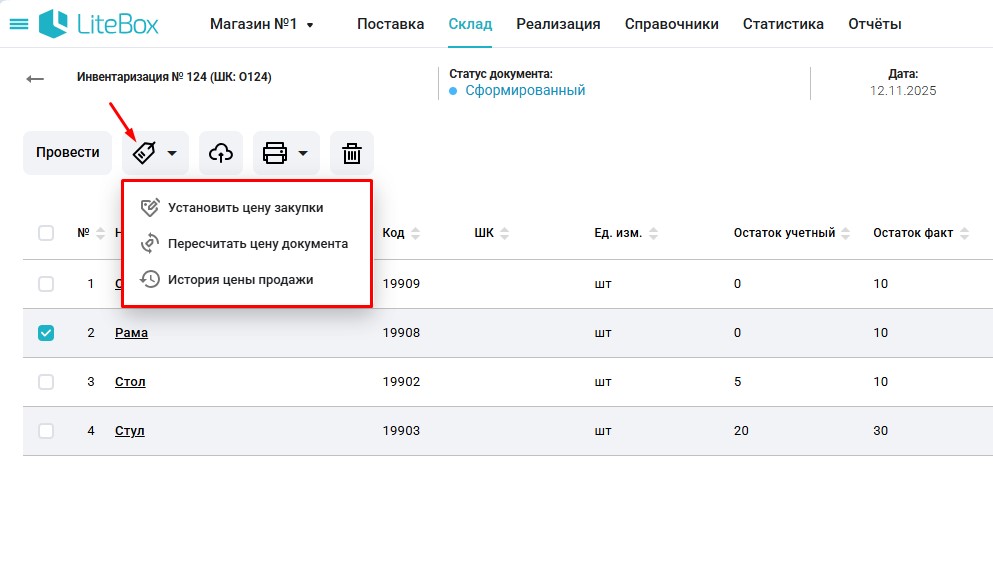Click the Код column header

393,233
